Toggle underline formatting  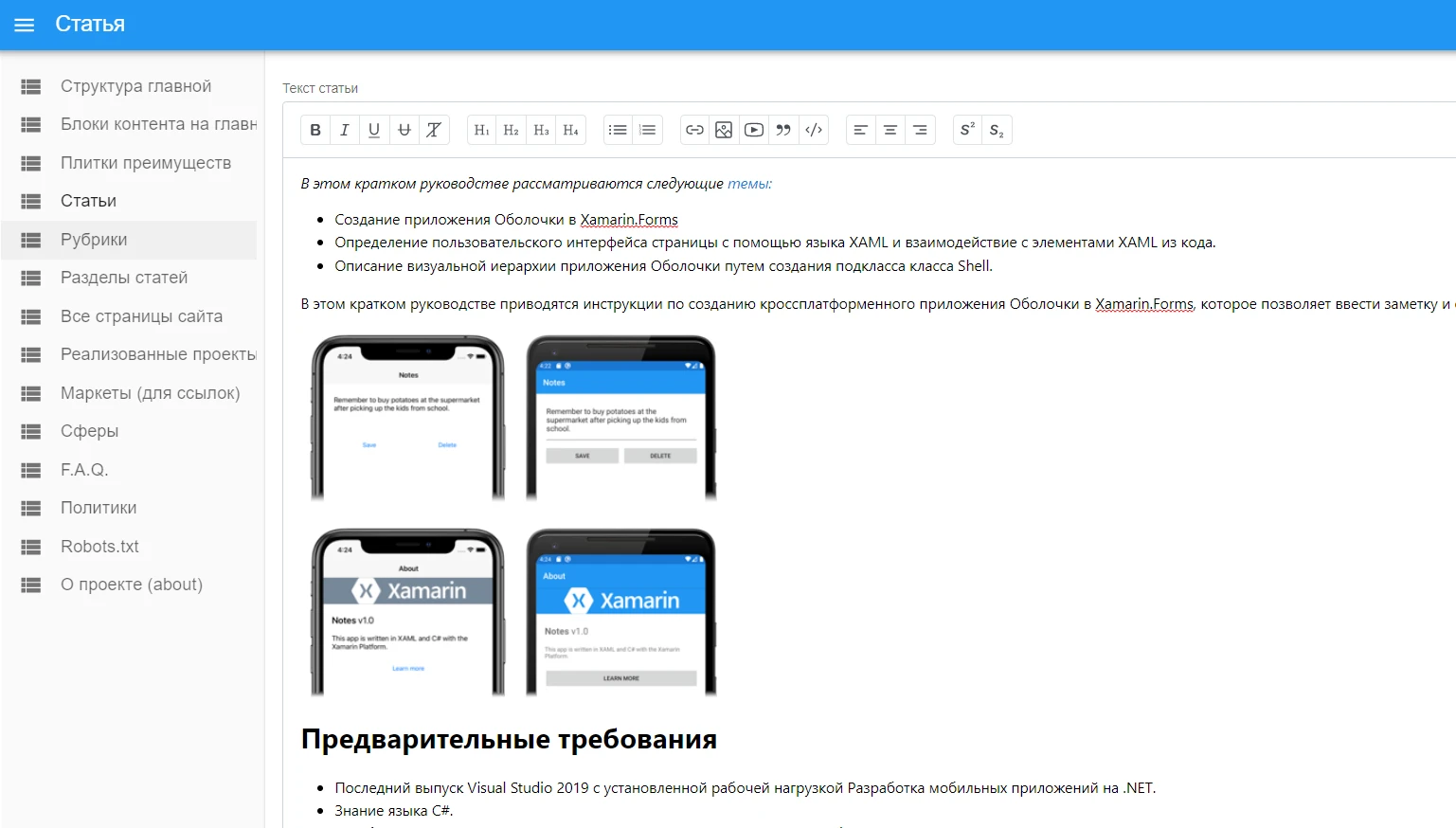(374, 130)
